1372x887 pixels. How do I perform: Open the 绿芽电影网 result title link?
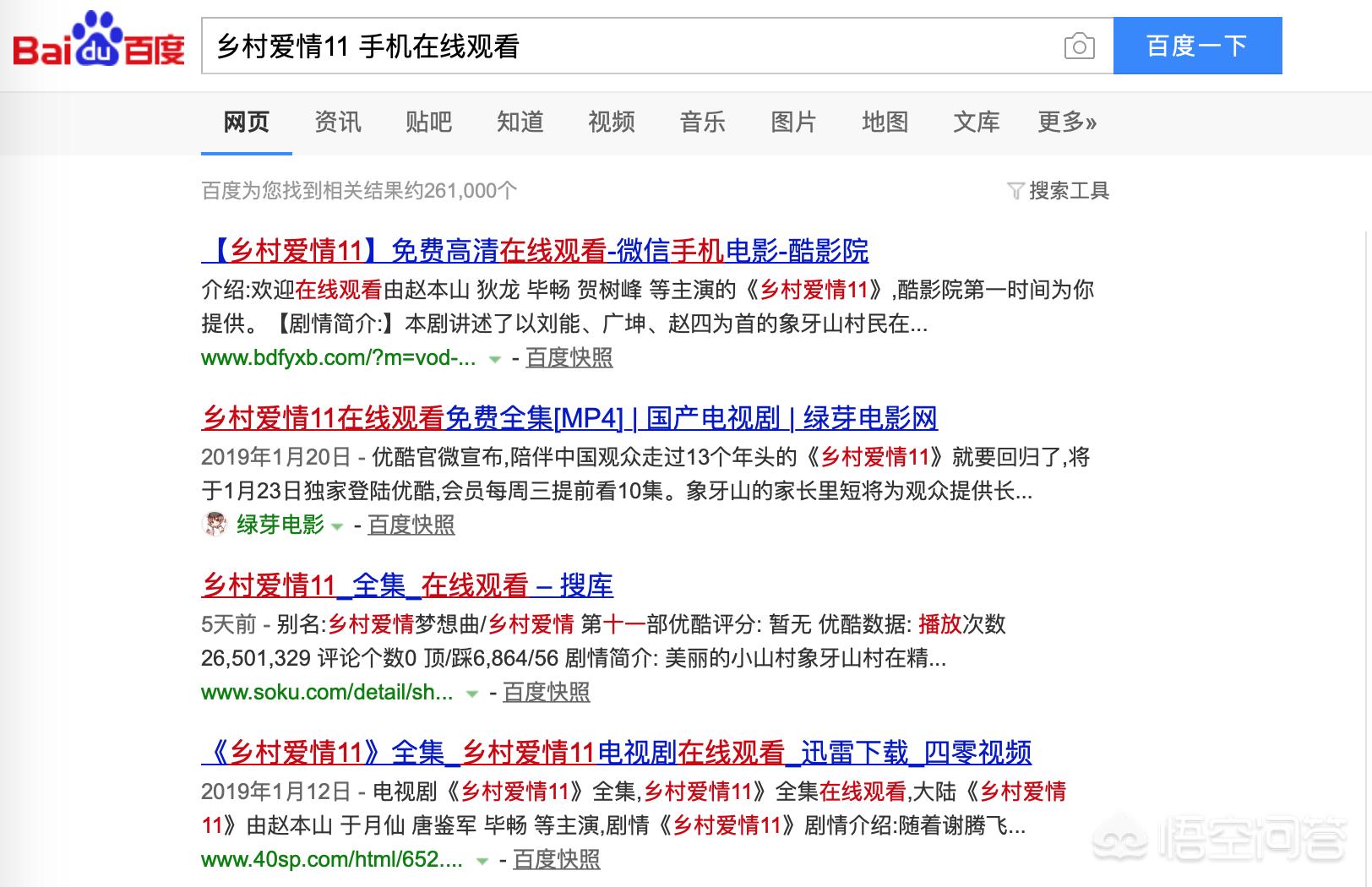pyautogui.click(x=570, y=418)
